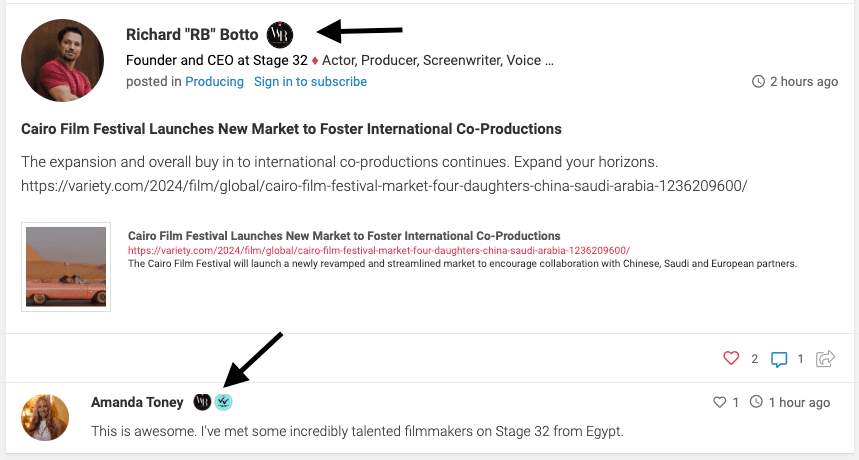
Task: Open Richard "RB" Botto's profile picture
Action: tap(62, 60)
